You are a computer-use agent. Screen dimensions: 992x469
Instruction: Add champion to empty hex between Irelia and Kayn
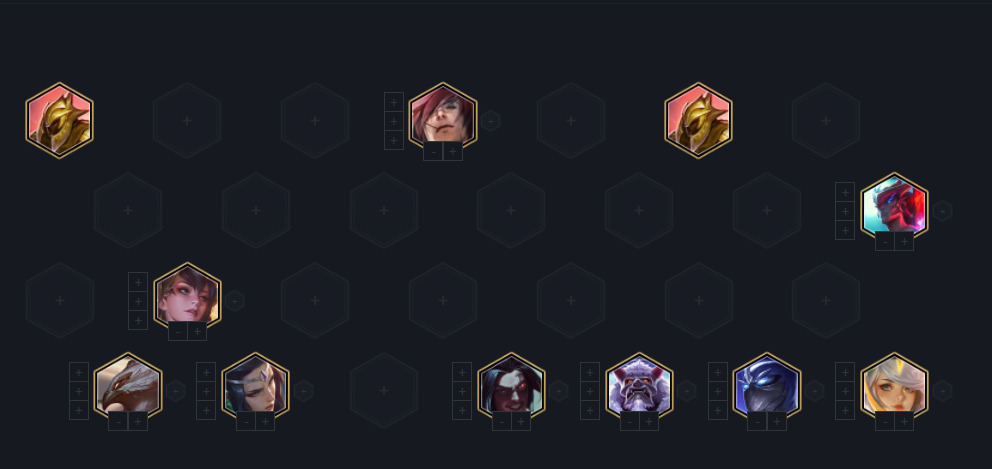(383, 391)
